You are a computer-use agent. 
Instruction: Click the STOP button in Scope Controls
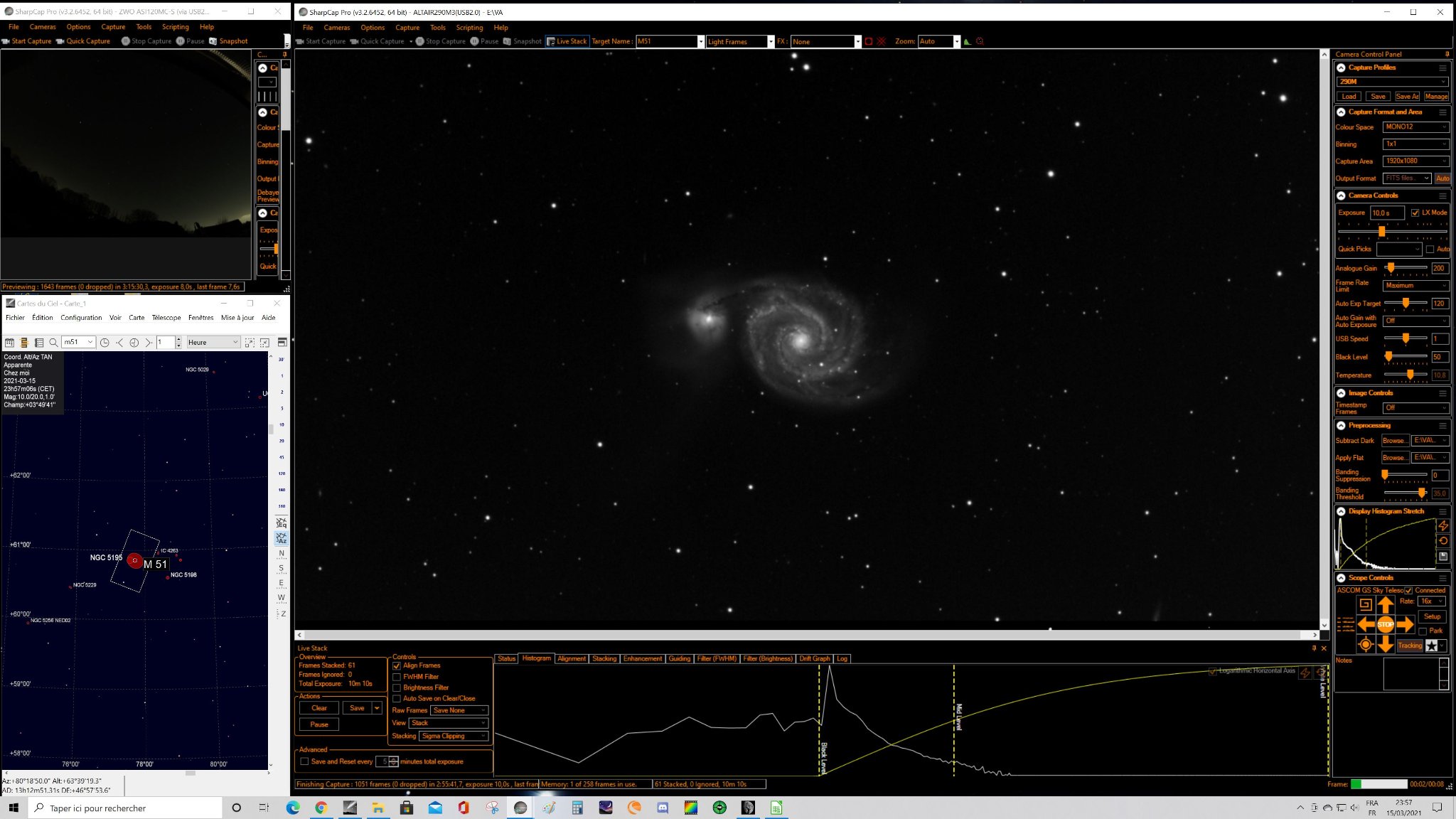(x=1386, y=625)
